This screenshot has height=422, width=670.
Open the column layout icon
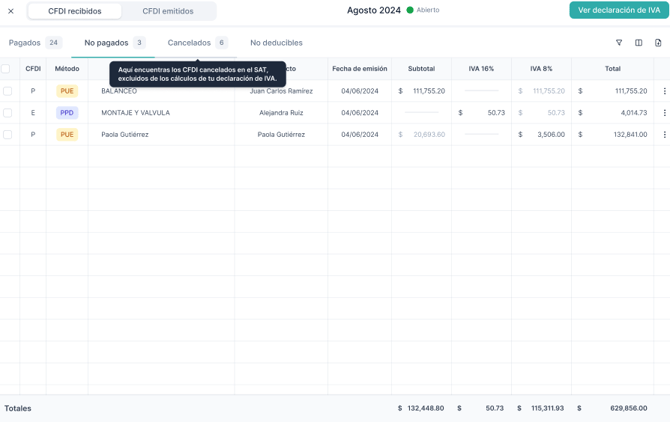pyautogui.click(x=639, y=43)
